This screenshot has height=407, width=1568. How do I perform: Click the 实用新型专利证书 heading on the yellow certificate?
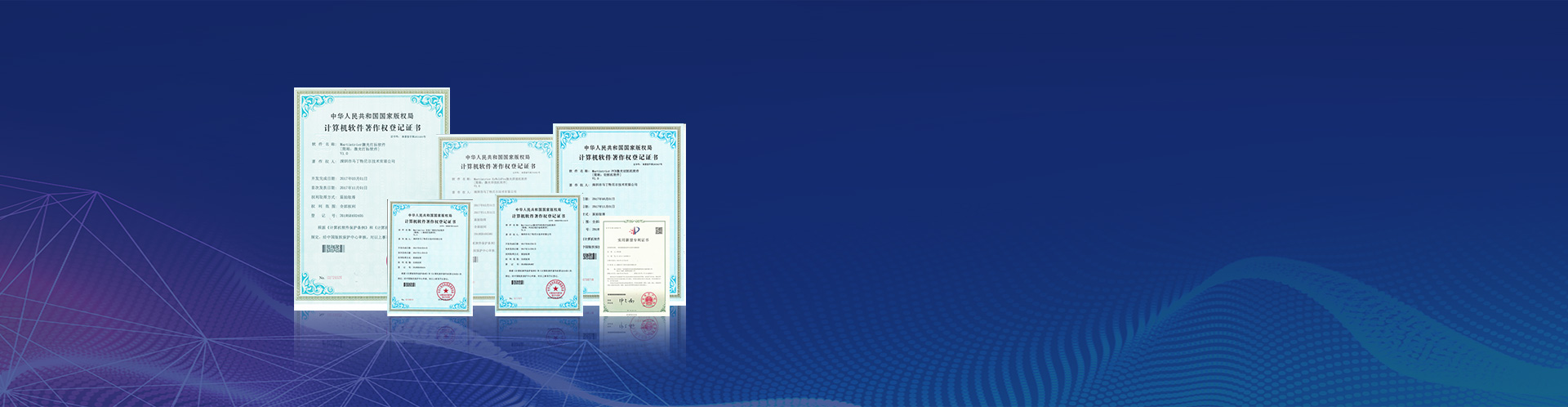click(634, 240)
